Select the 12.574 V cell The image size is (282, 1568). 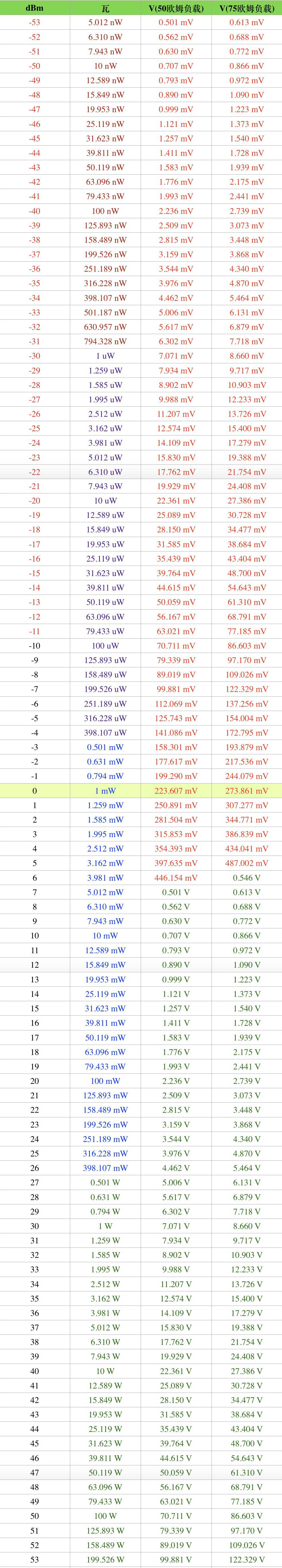click(176, 1298)
